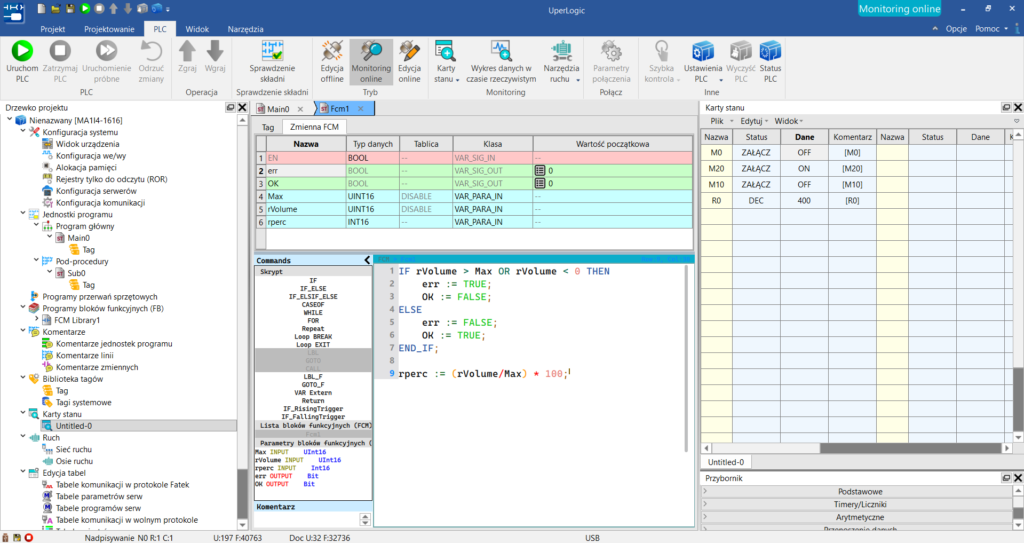This screenshot has height=543, width=1024.
Task: Switch to the Tag tab
Action: [268, 127]
